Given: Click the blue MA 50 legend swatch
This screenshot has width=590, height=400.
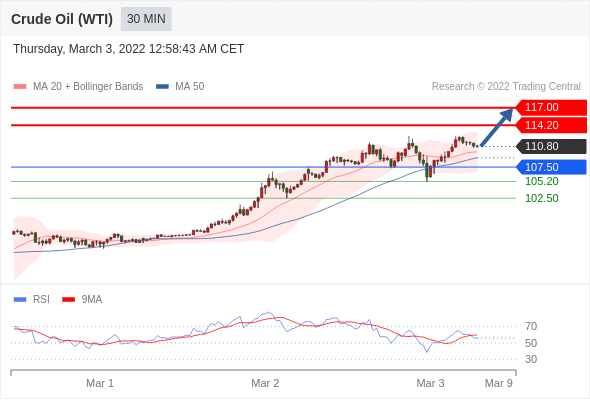Looking at the screenshot, I should pos(163,87).
